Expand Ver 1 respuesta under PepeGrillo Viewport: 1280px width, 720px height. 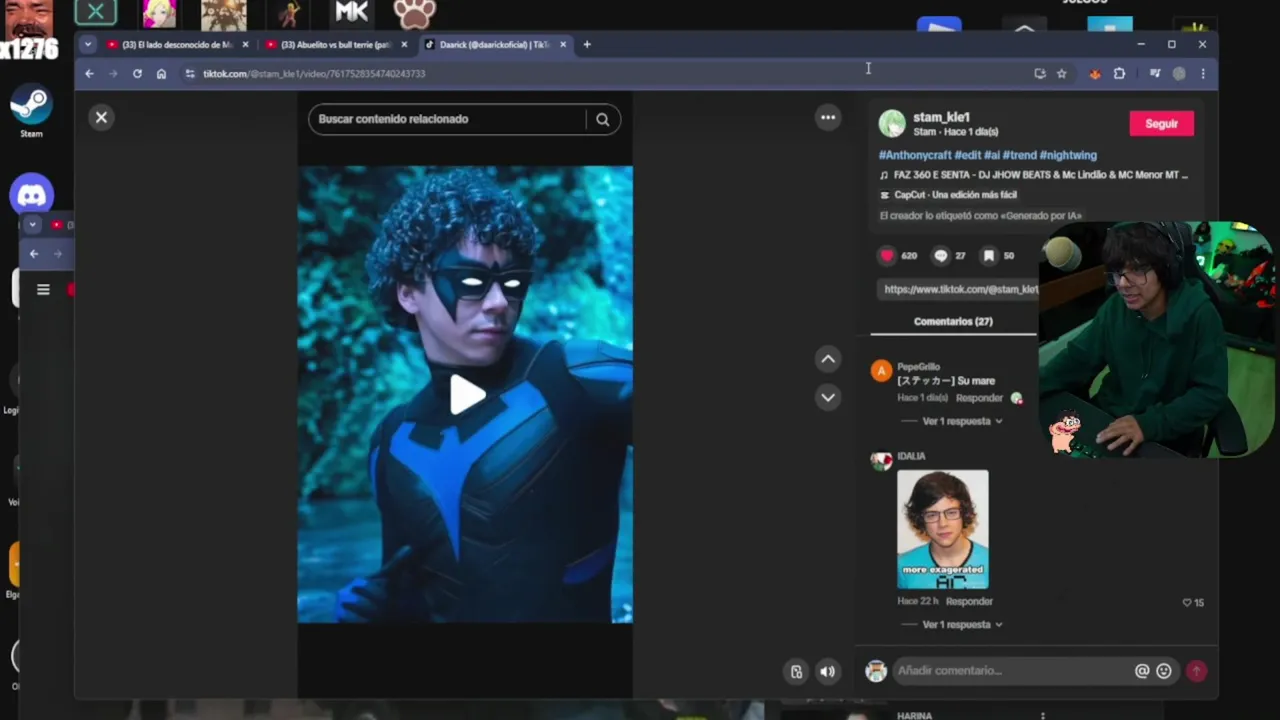point(962,421)
